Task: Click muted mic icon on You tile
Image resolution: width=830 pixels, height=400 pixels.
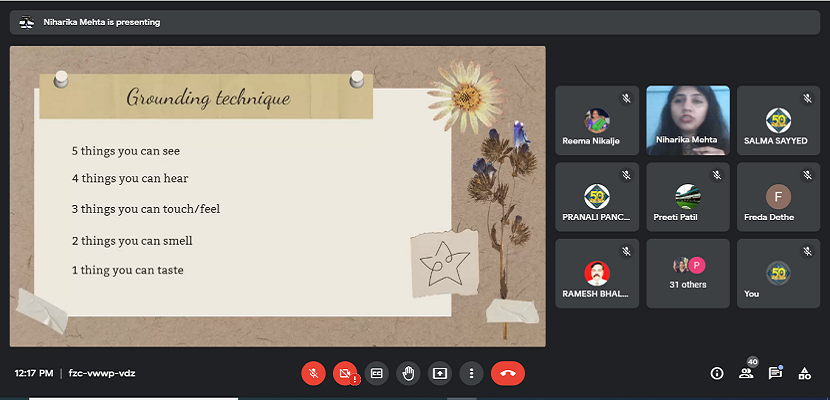Action: pos(808,251)
